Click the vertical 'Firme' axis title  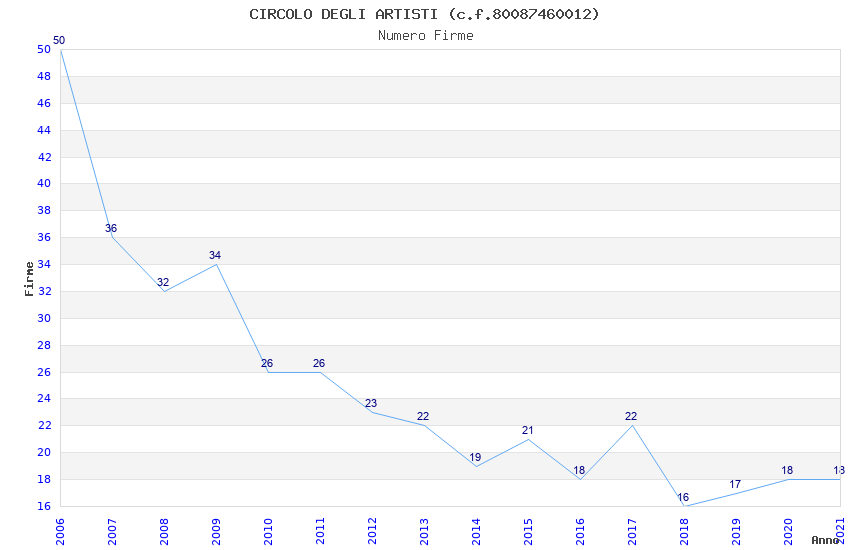click(x=29, y=279)
